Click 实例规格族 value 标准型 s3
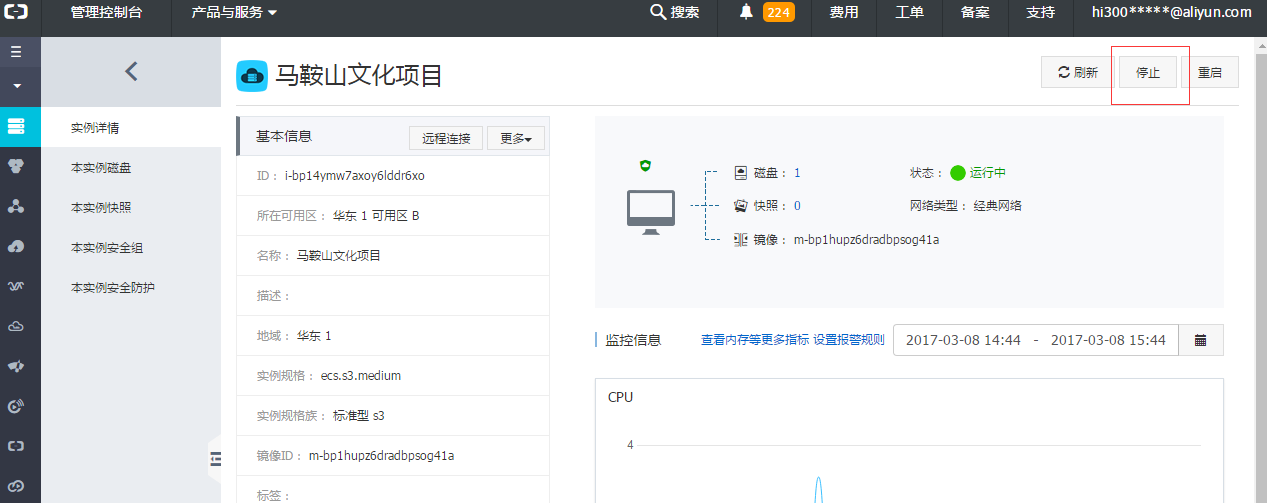The image size is (1267, 503). (x=358, y=415)
